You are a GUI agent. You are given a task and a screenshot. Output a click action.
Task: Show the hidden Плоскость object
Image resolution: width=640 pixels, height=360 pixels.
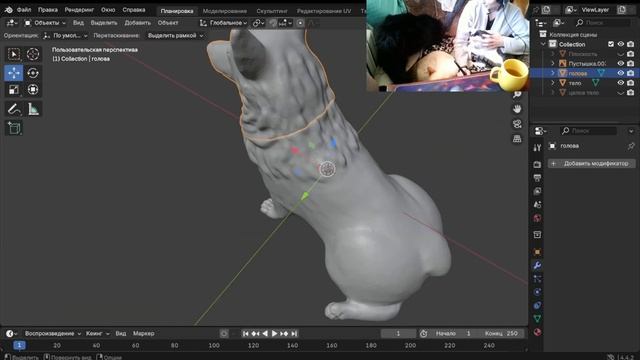[x=621, y=54]
